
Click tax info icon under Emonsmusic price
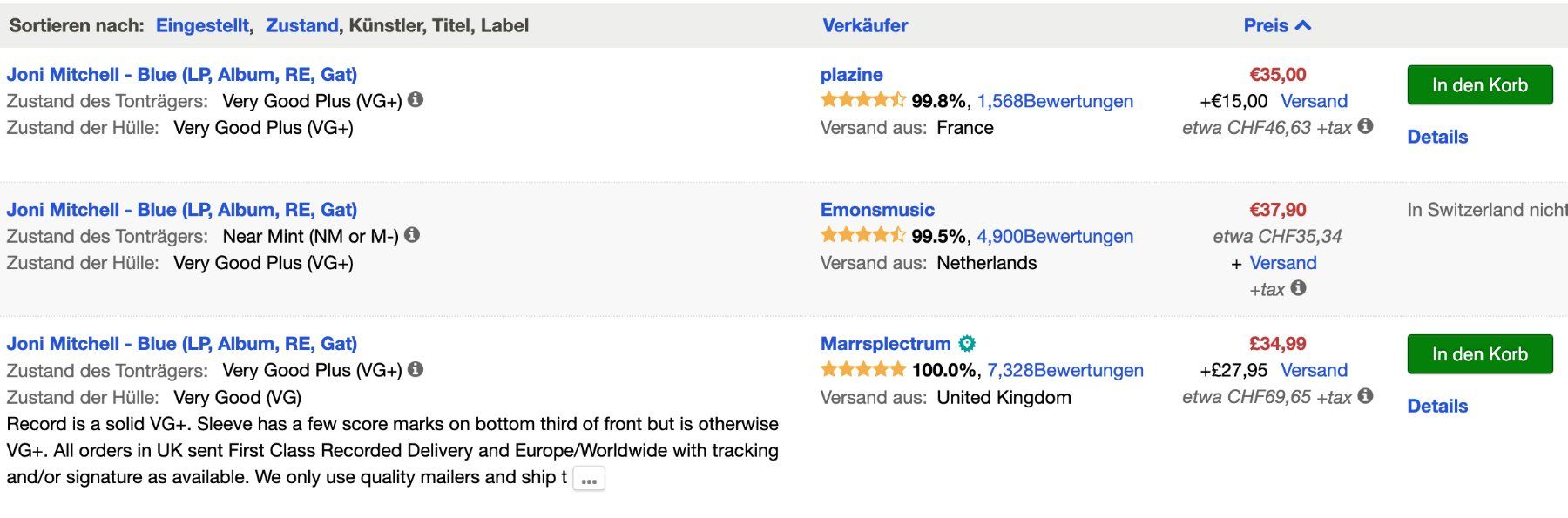[x=1298, y=288]
